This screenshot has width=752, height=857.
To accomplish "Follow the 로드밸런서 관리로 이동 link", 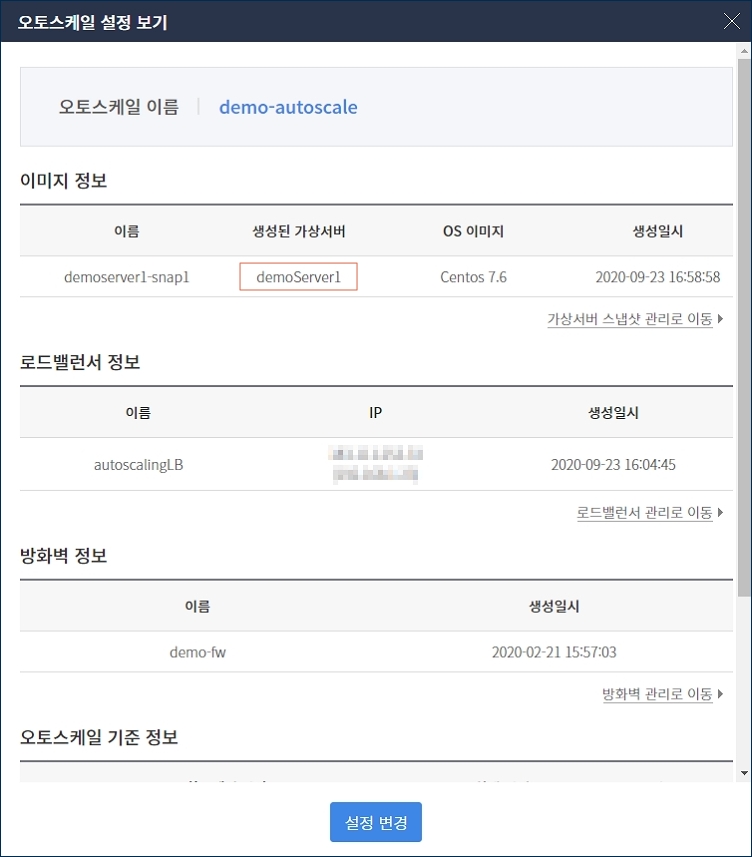I will coord(644,512).
